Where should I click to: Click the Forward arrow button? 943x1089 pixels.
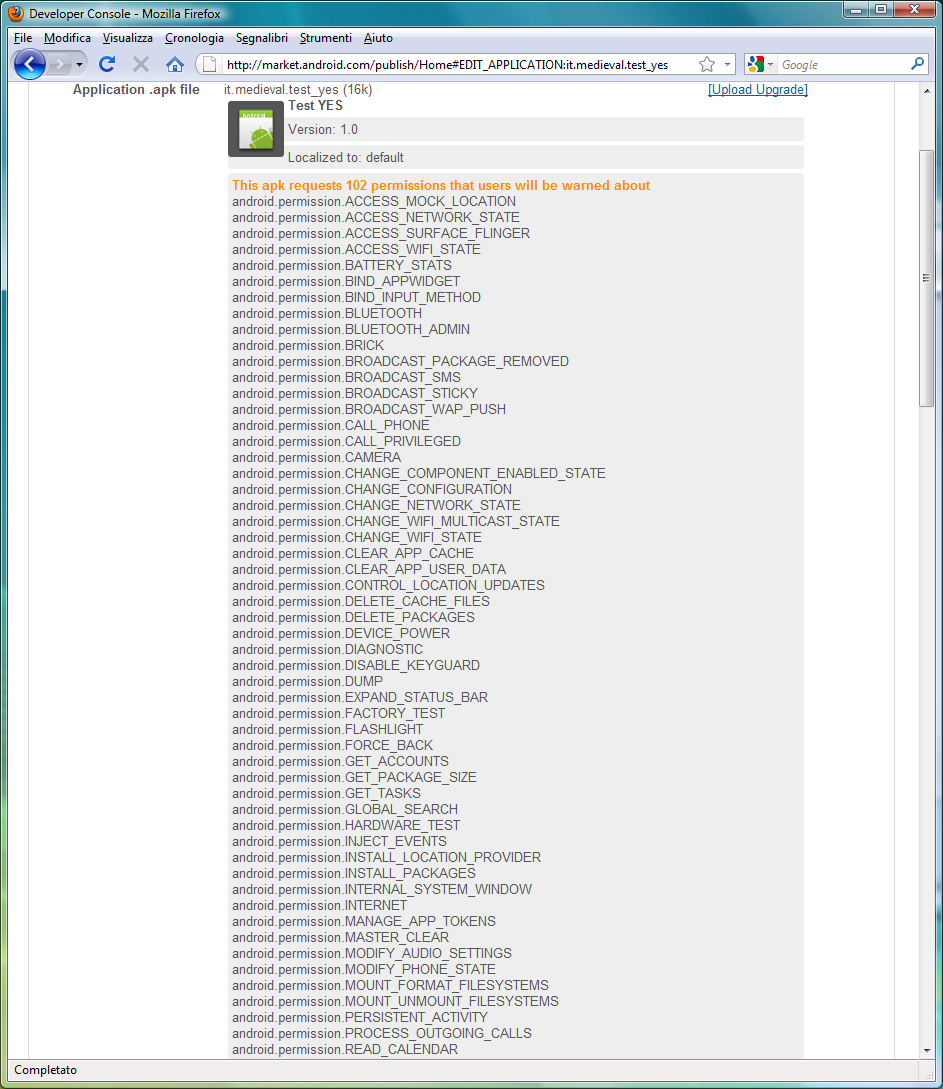tap(60, 65)
